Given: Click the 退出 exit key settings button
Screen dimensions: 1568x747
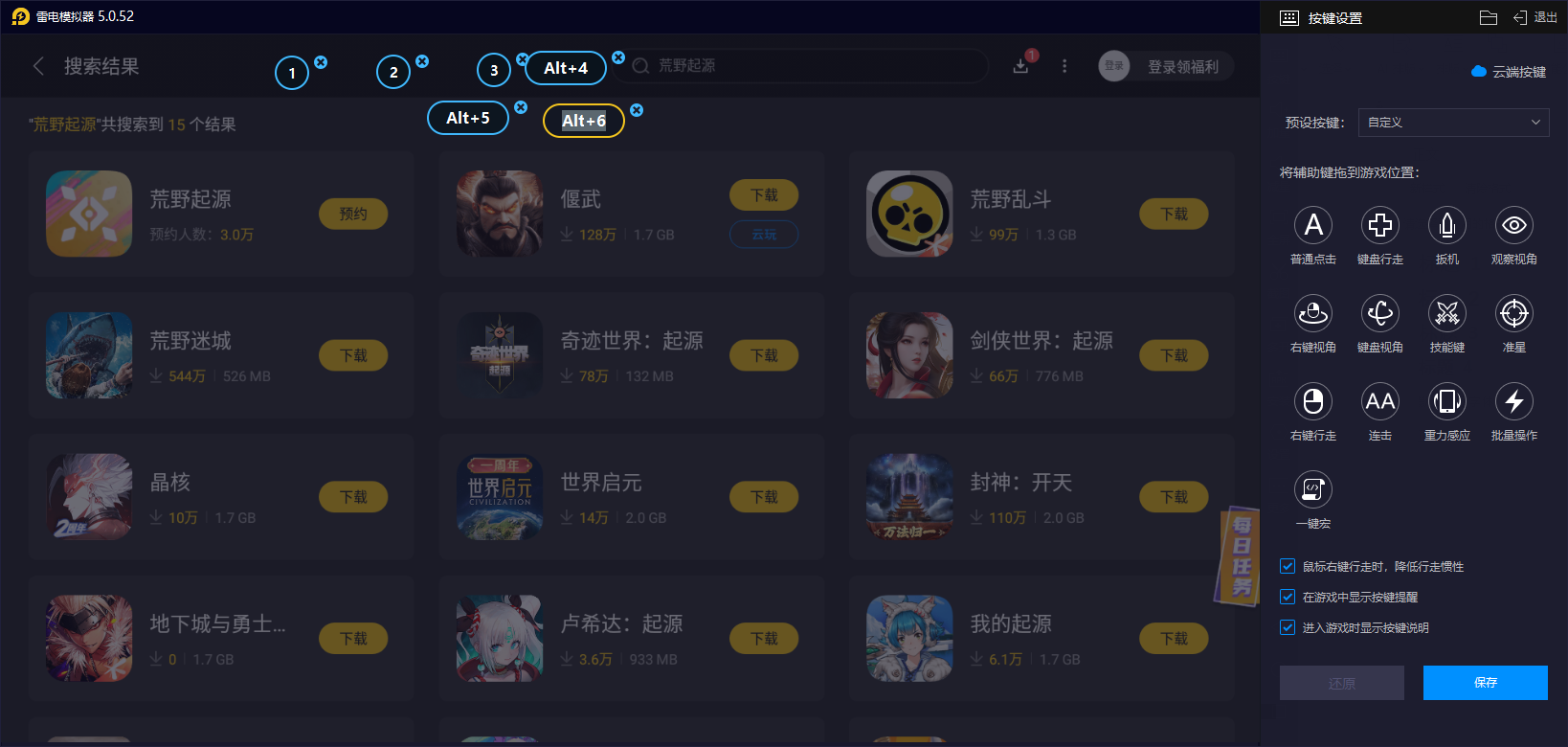Looking at the screenshot, I should click(x=1534, y=17).
